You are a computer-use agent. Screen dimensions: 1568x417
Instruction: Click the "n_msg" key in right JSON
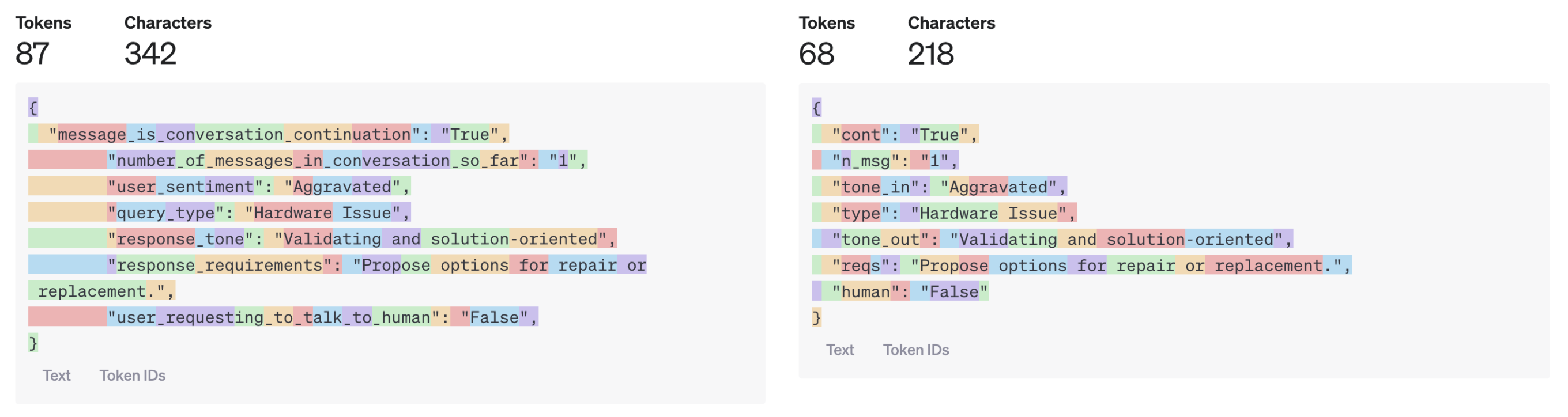click(865, 160)
